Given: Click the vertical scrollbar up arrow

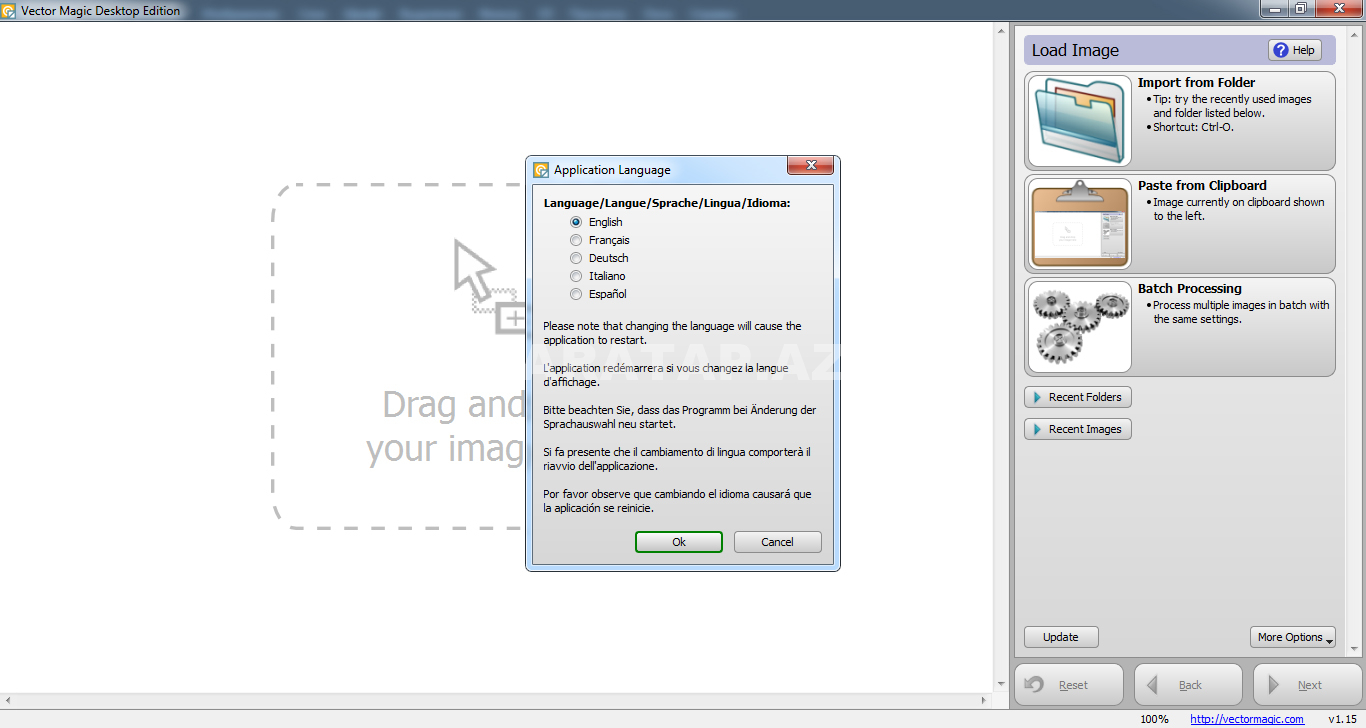Looking at the screenshot, I should click(1001, 29).
